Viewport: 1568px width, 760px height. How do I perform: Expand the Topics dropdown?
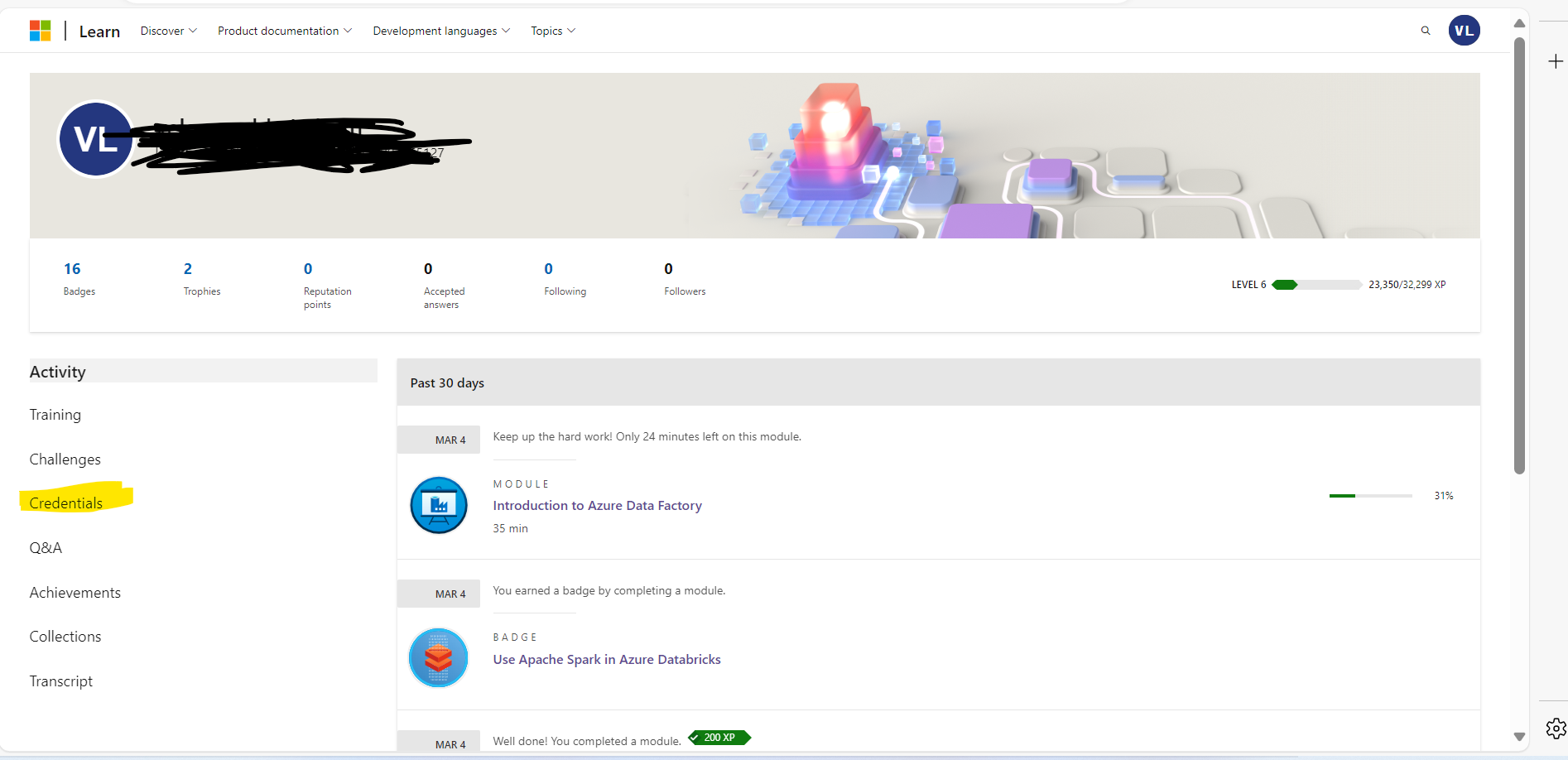tap(553, 31)
